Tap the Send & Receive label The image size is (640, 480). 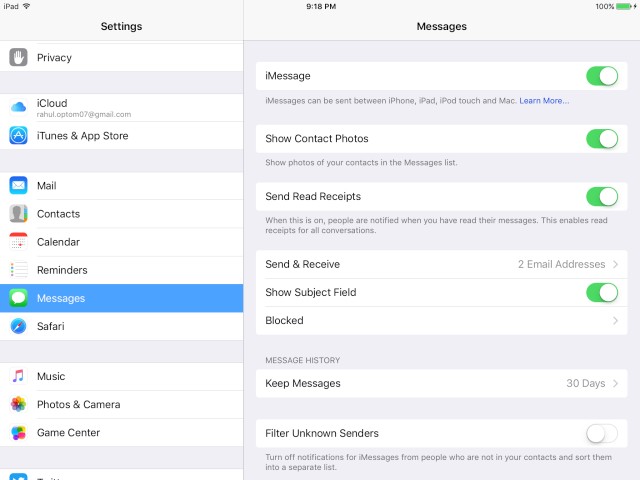pos(302,264)
